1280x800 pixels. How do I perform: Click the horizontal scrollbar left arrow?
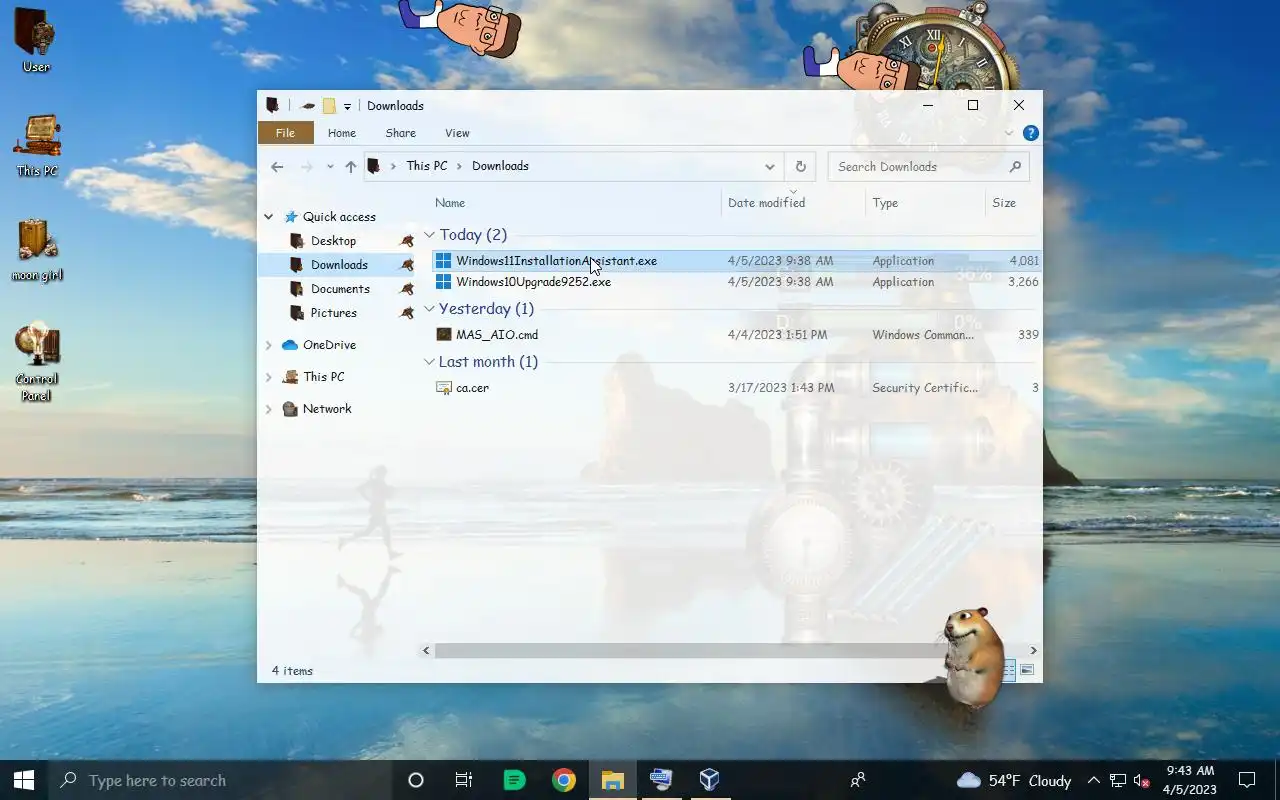[426, 650]
